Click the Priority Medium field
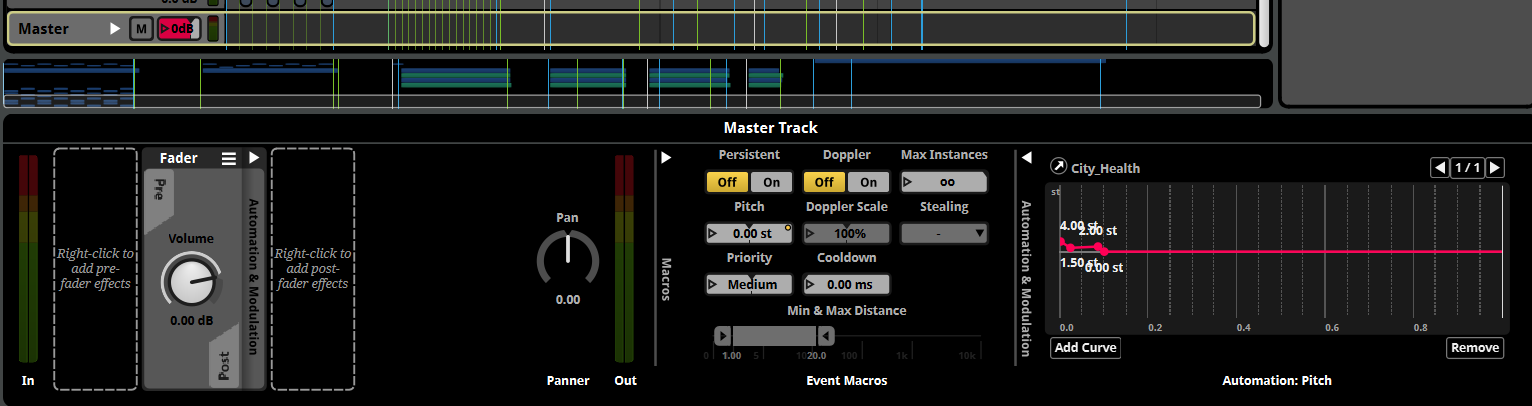 pyautogui.click(x=749, y=284)
